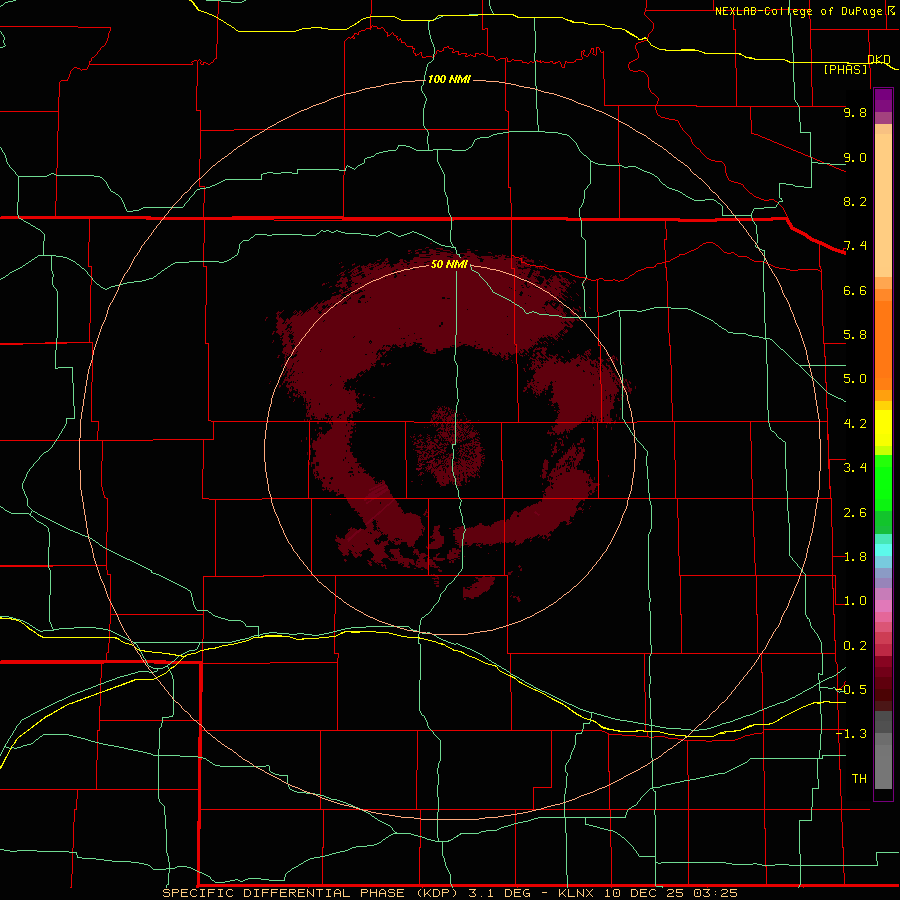Click the 9.8 scale value
Viewport: 900px width, 900px height.
point(855,112)
